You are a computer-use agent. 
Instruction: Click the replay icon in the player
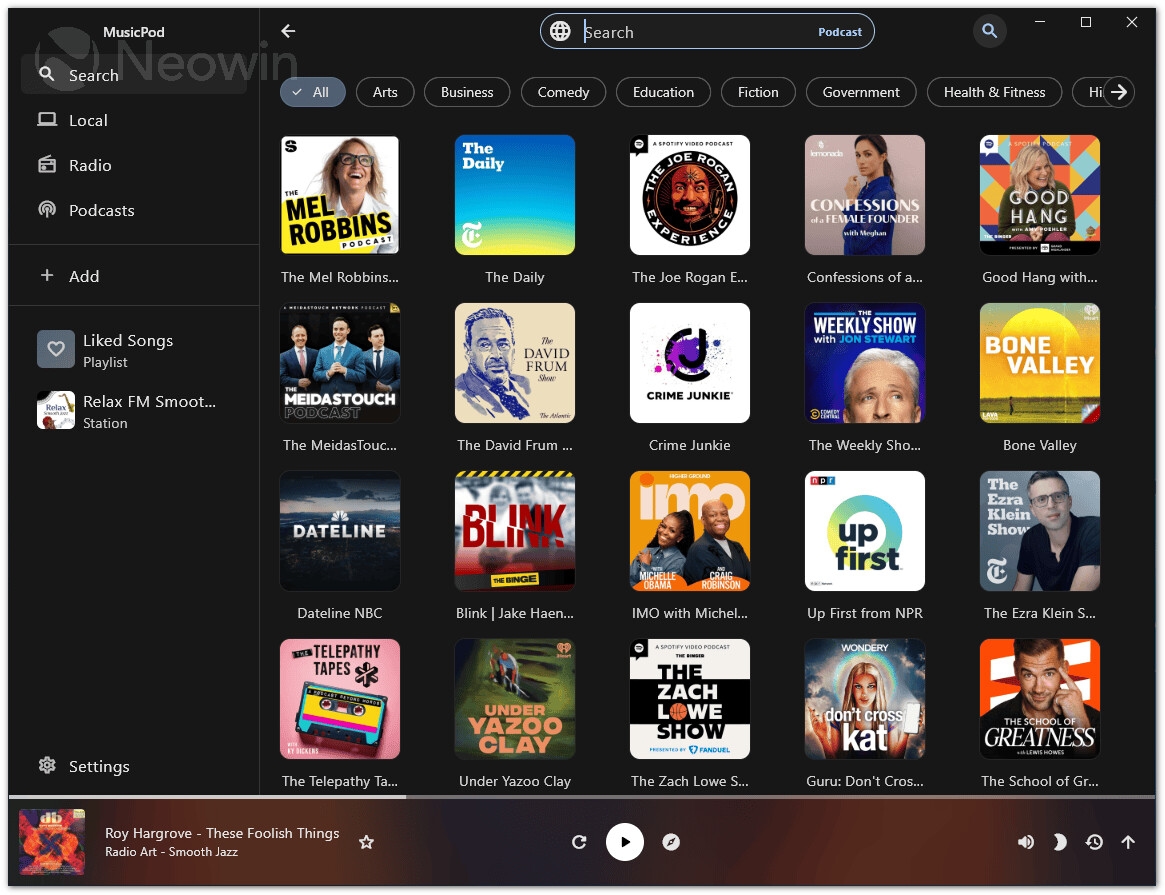pos(580,842)
